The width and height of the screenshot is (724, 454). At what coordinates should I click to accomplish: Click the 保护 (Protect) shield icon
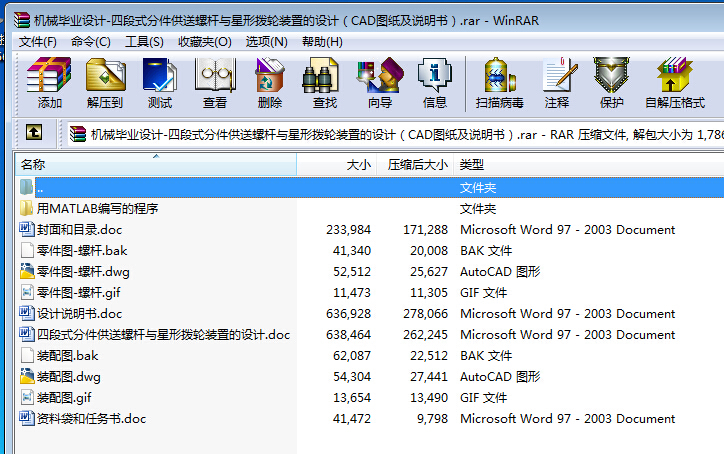611,74
